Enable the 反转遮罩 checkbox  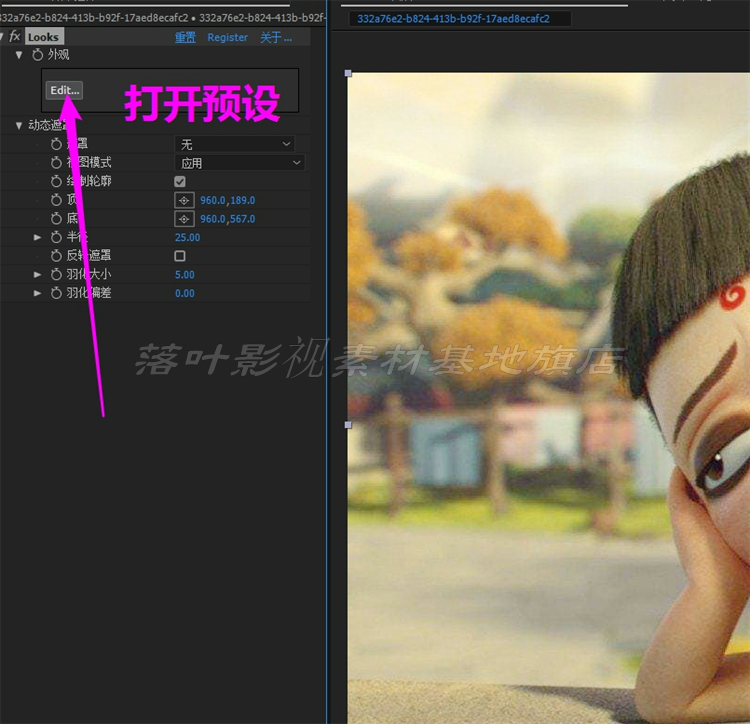[180, 256]
